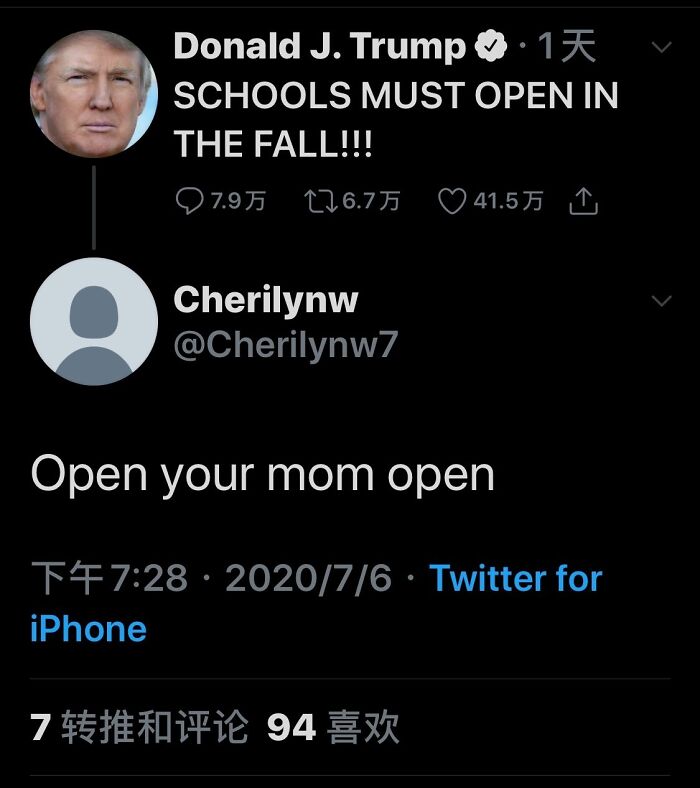View the 7 转推和评论 list
700x788 pixels.
click(x=139, y=727)
